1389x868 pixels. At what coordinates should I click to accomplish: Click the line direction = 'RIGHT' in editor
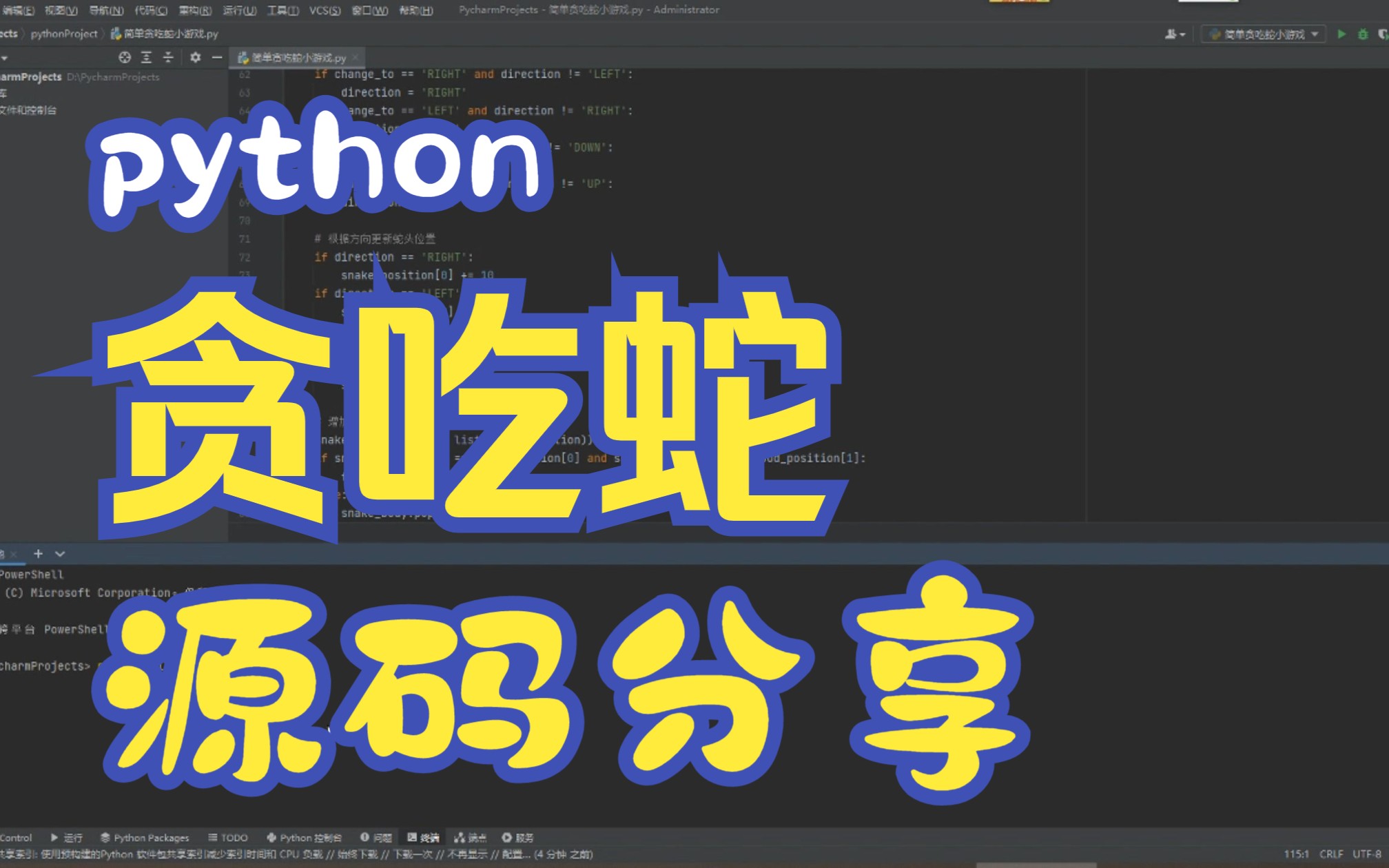[x=404, y=92]
